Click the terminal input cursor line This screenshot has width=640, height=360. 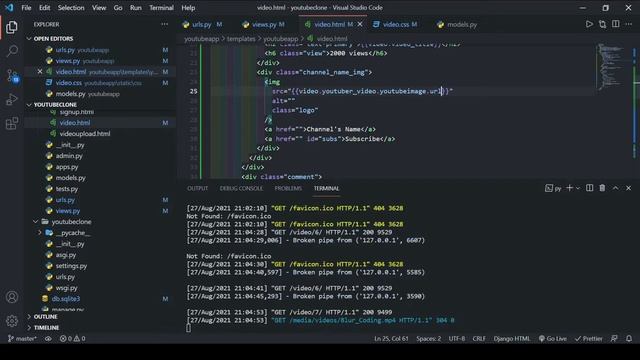tap(188, 328)
